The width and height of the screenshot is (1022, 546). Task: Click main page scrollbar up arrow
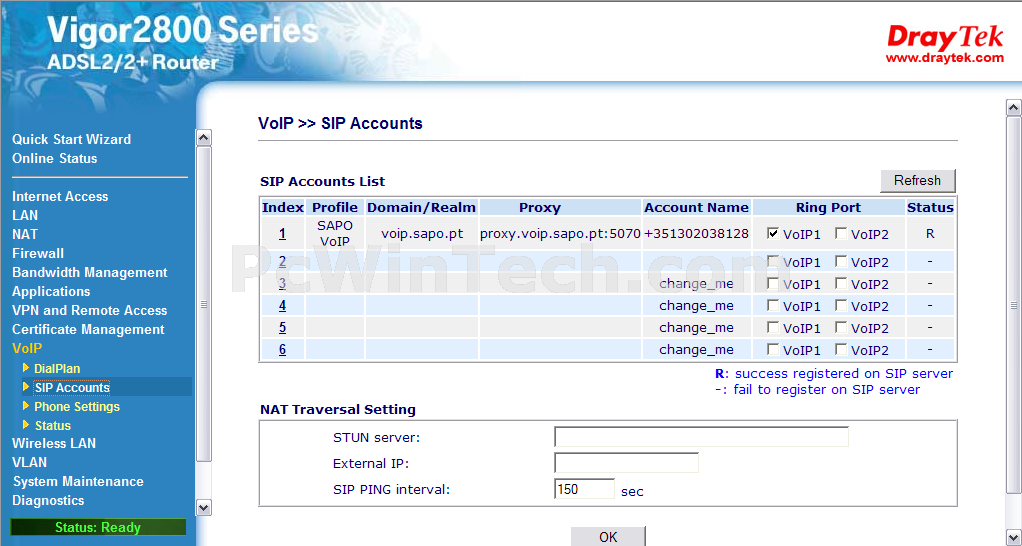point(1014,108)
